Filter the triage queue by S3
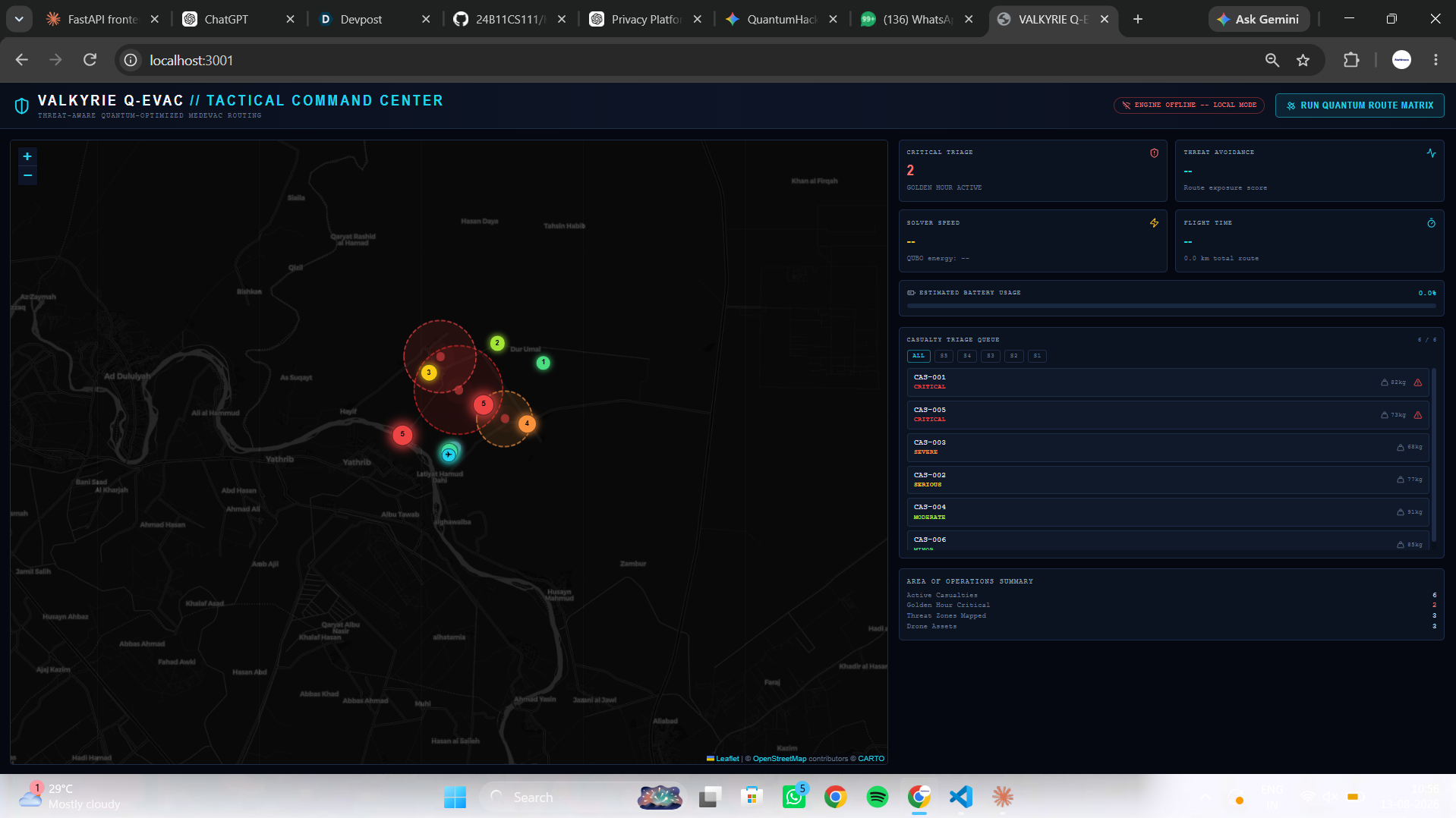The width and height of the screenshot is (1456, 818). (991, 356)
